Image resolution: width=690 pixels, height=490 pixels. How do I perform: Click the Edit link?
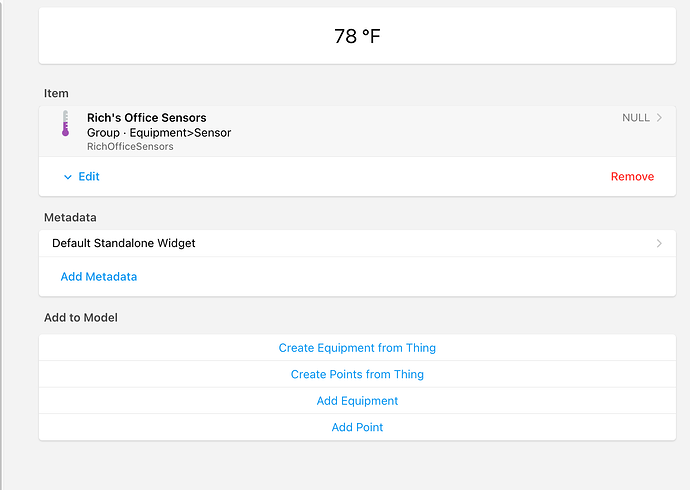coord(89,176)
